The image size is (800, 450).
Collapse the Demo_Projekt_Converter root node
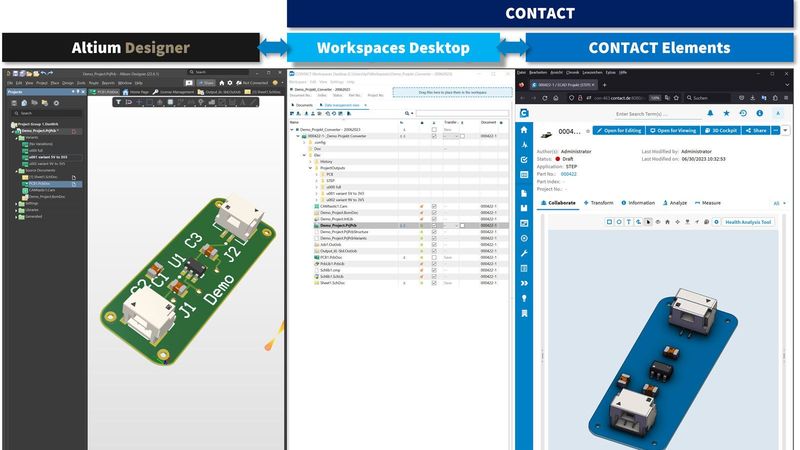point(292,130)
